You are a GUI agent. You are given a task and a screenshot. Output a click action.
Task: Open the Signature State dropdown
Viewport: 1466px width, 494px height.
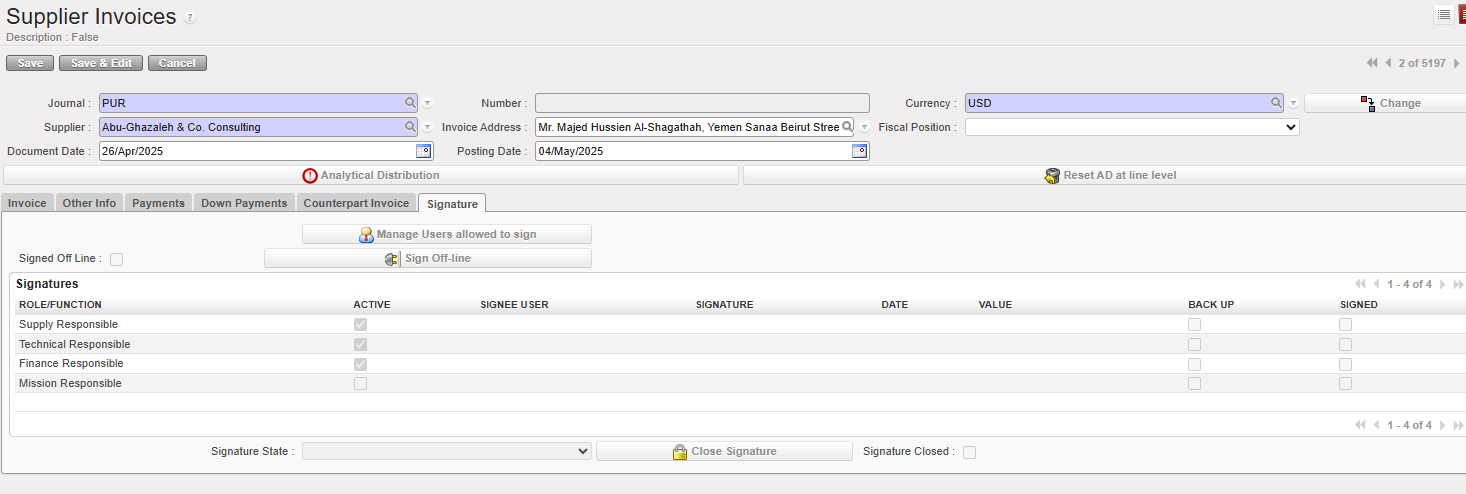click(447, 451)
